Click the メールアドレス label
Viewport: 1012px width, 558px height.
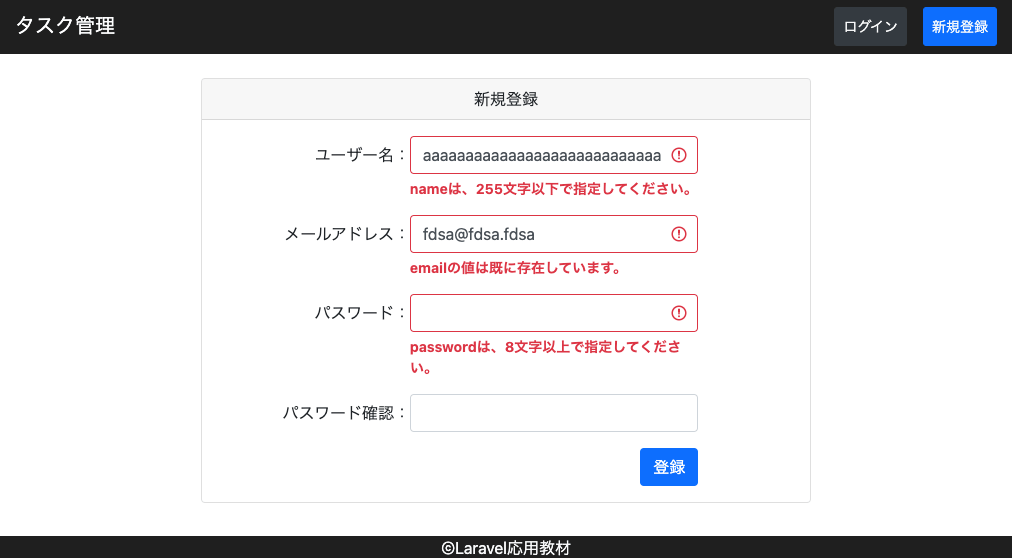[345, 234]
